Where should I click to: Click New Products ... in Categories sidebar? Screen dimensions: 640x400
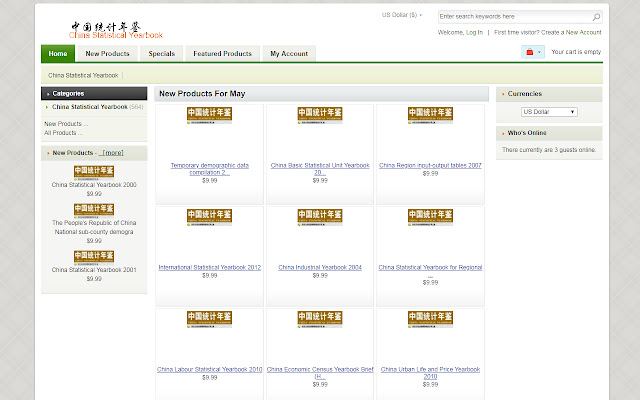coord(66,124)
